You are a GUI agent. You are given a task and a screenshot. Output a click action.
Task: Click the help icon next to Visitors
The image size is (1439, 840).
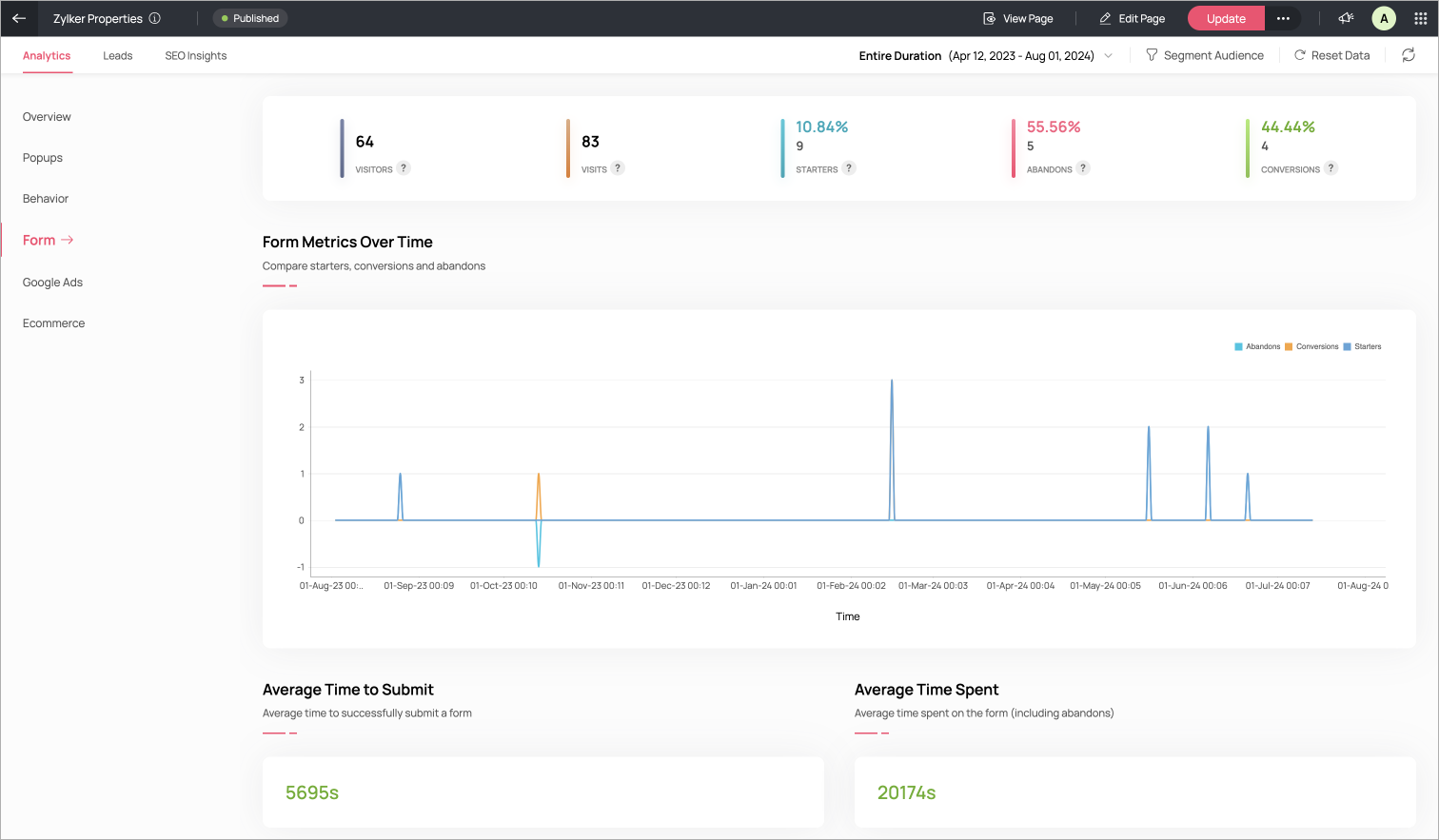click(404, 168)
